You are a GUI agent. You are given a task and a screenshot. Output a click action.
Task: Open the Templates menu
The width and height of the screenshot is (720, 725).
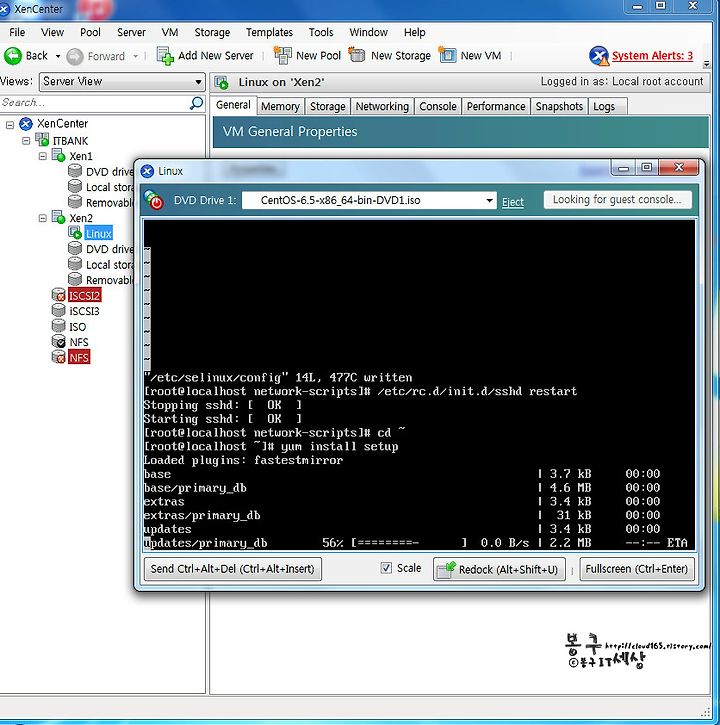pyautogui.click(x=269, y=32)
